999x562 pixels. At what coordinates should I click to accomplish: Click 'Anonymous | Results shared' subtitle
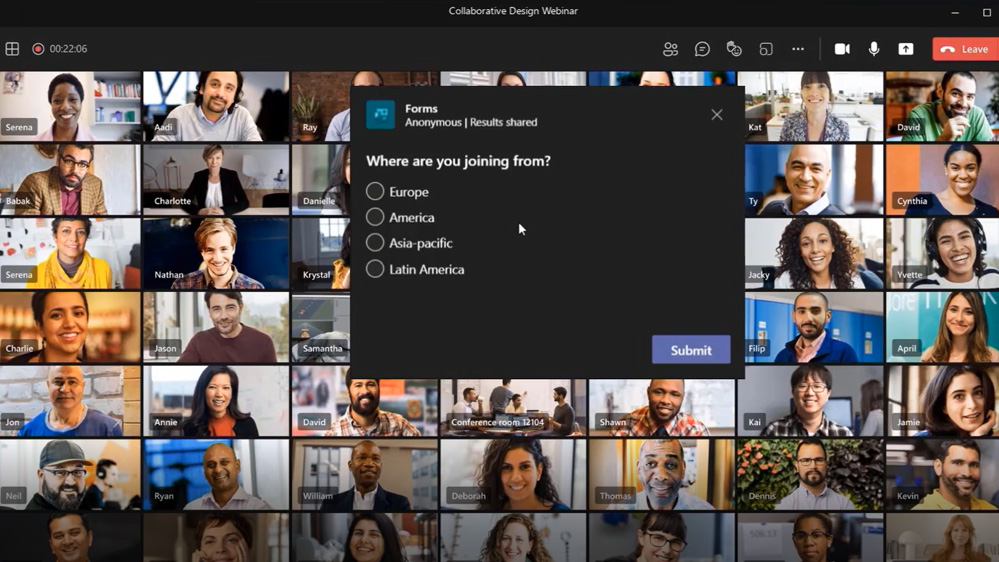(471, 122)
